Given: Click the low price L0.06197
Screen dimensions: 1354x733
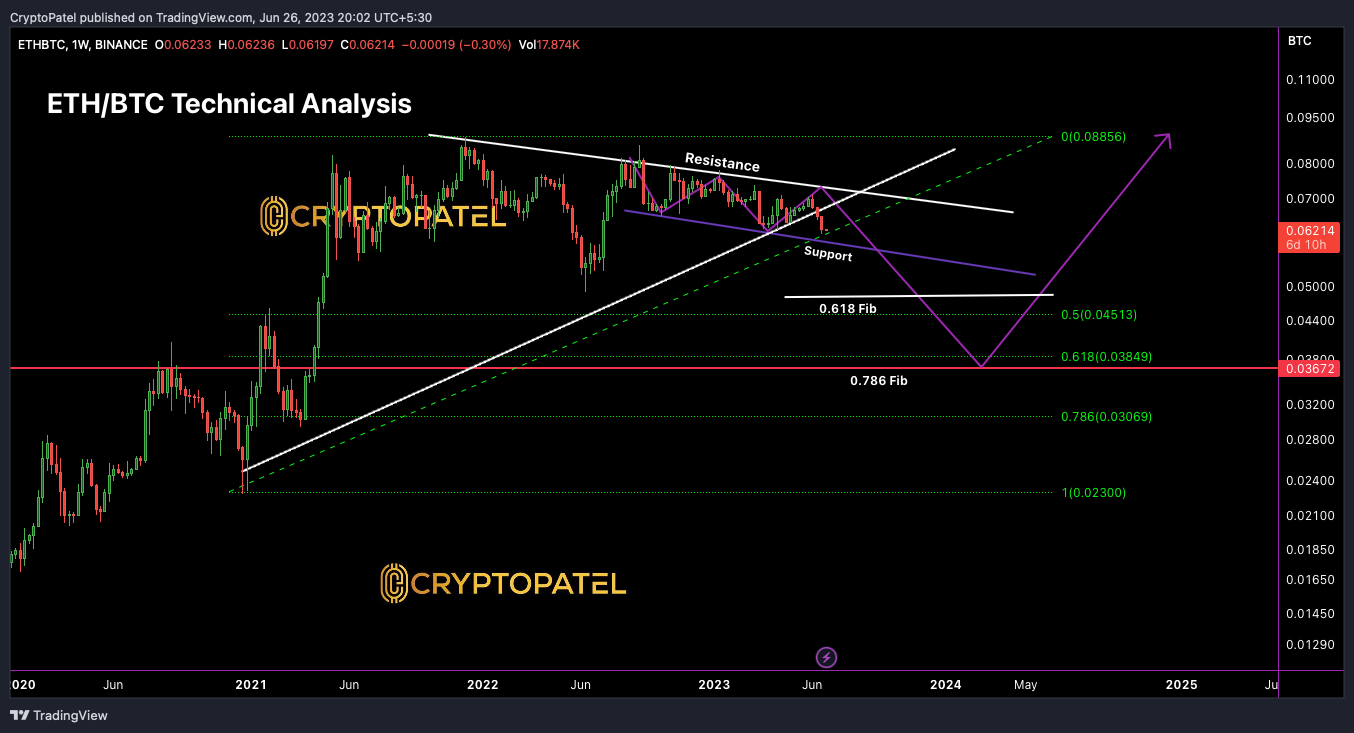Looking at the screenshot, I should point(309,45).
